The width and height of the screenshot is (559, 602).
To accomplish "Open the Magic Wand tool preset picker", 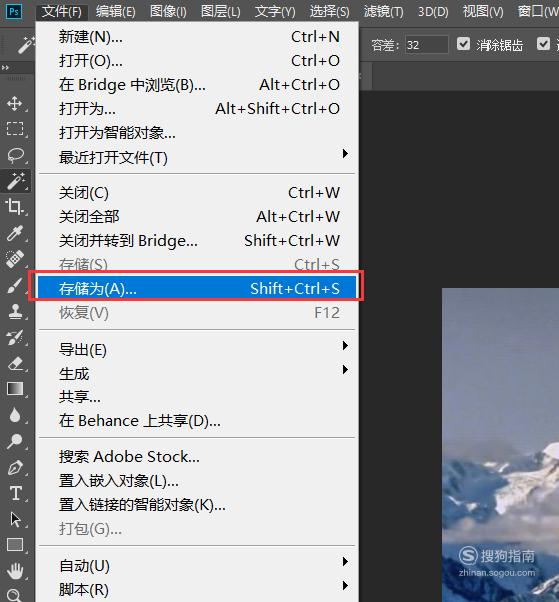I will point(27,45).
